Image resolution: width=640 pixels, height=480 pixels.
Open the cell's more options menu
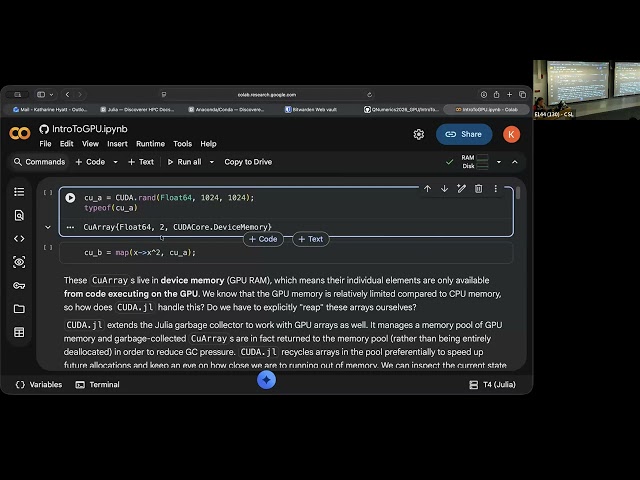click(496, 189)
